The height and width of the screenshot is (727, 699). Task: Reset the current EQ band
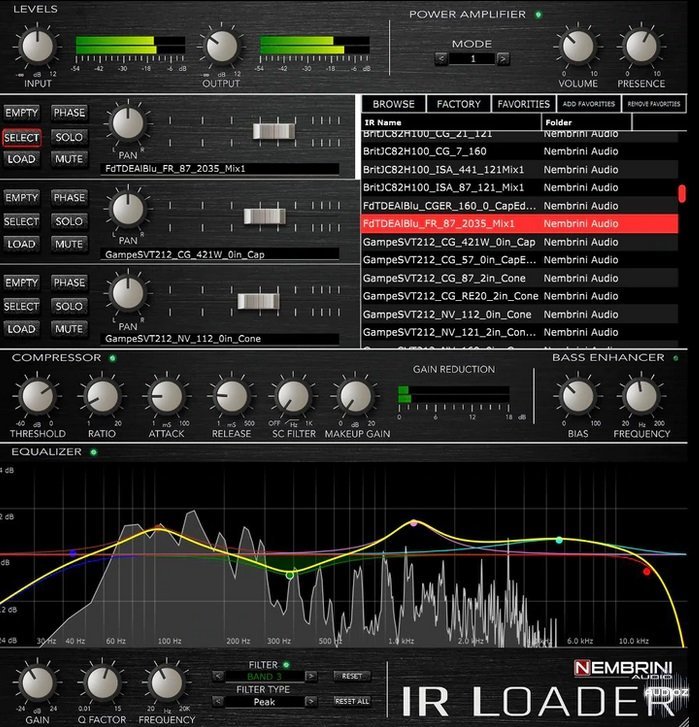(x=352, y=676)
